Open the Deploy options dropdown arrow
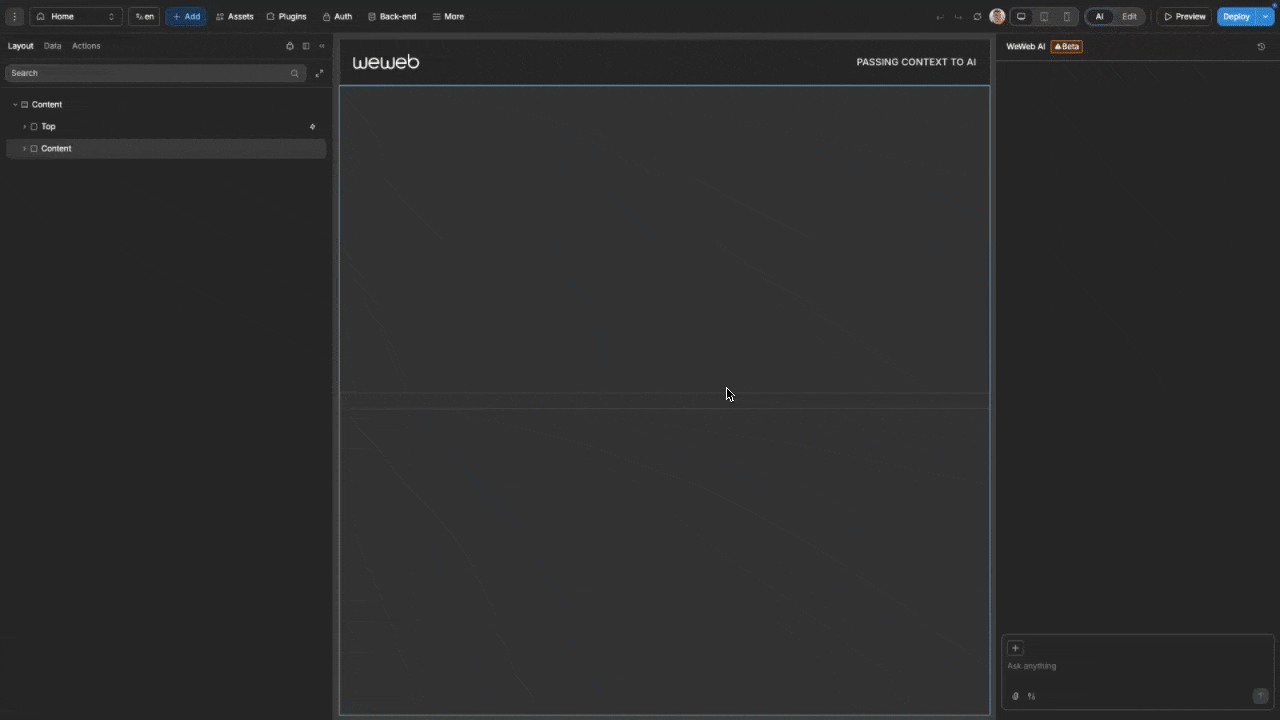 [1265, 16]
